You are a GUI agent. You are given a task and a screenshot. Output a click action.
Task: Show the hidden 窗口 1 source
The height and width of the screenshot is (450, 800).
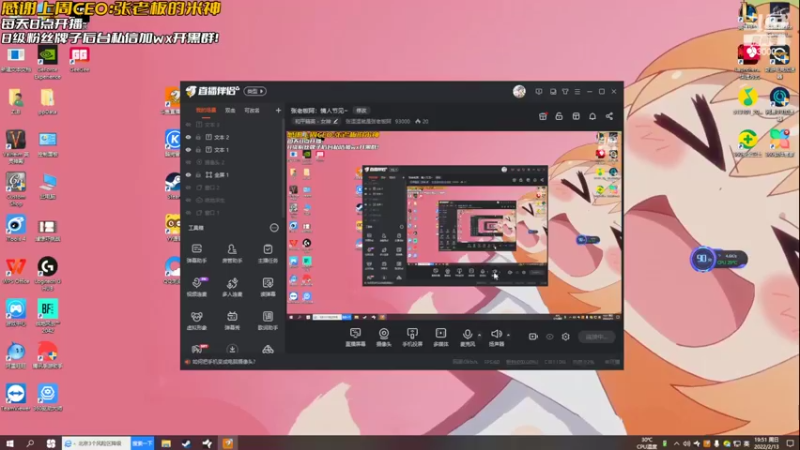tap(188, 213)
